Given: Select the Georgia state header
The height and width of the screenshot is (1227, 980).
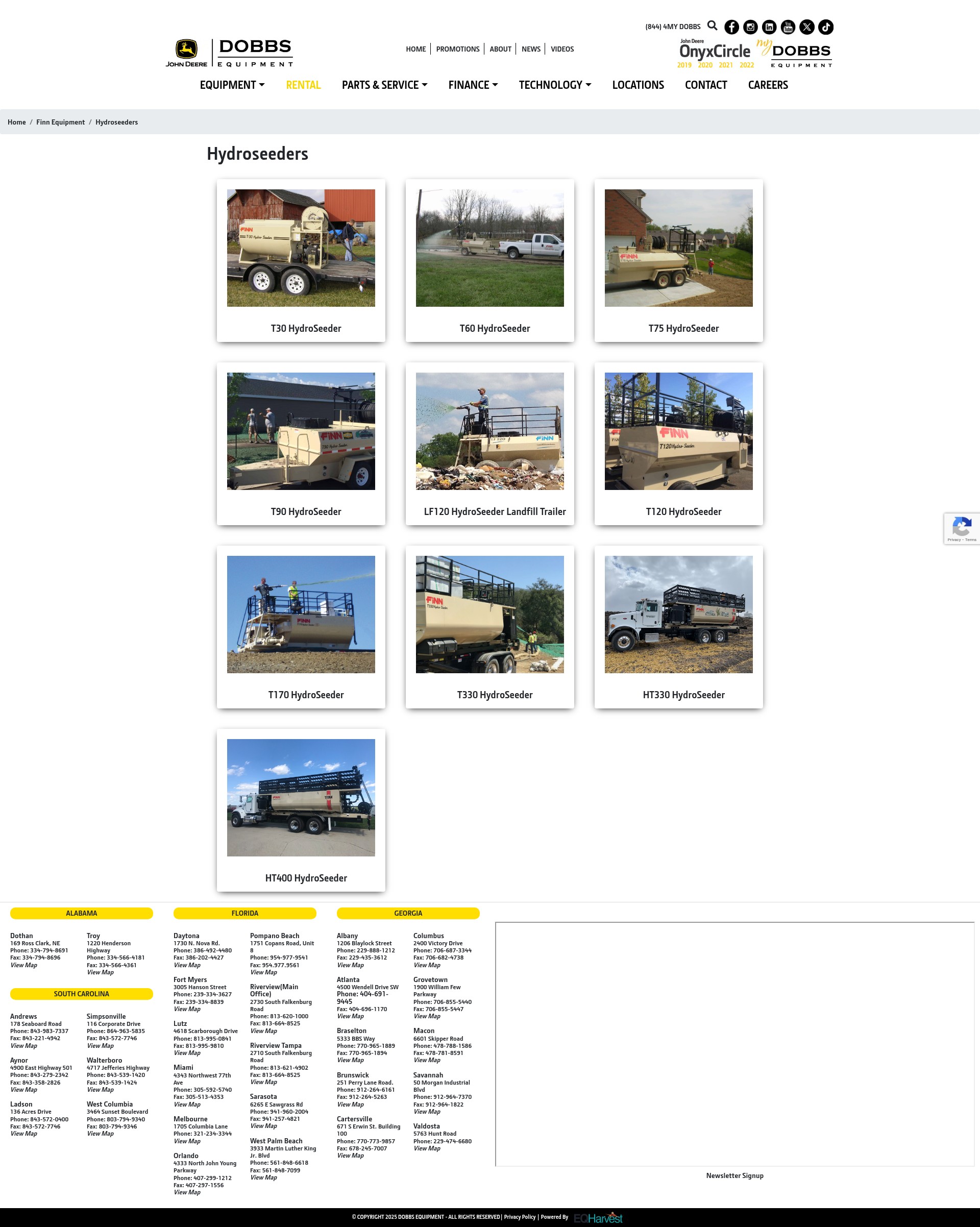Looking at the screenshot, I should coord(408,914).
